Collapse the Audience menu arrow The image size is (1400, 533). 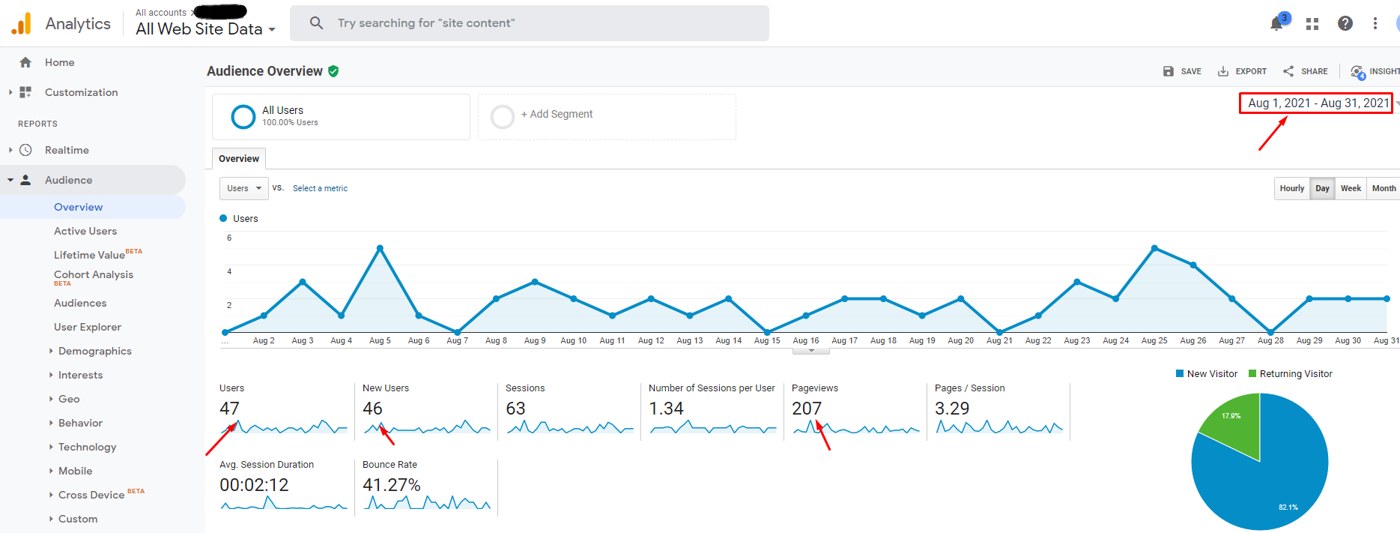pyautogui.click(x=10, y=180)
